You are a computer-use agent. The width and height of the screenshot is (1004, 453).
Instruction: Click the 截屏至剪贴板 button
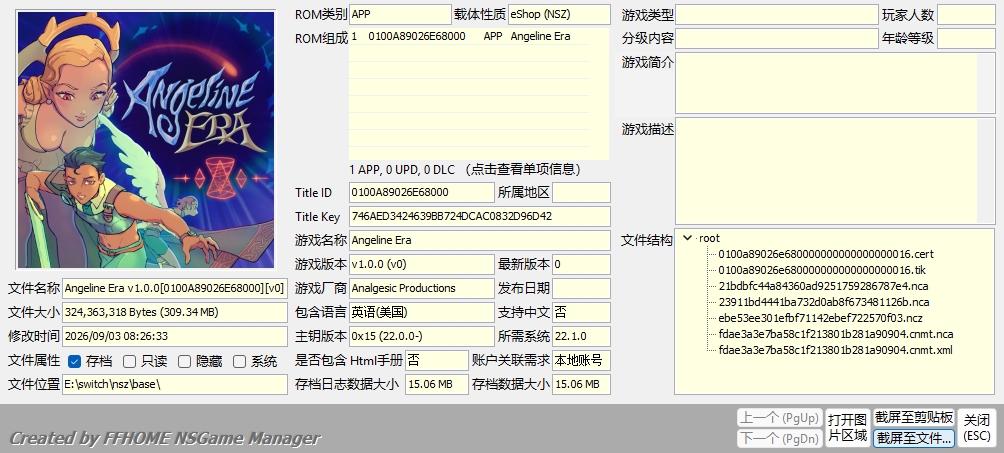click(914, 418)
